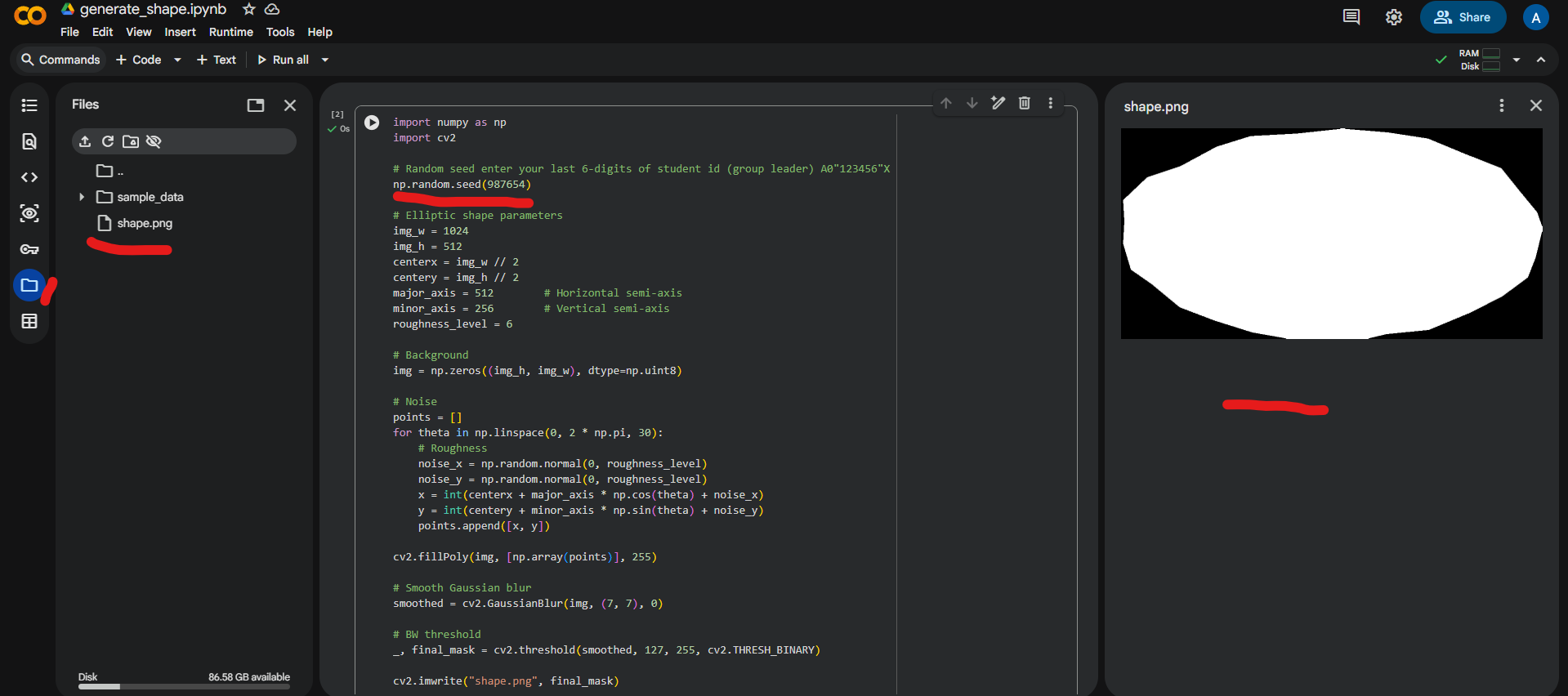Viewport: 1568px width, 696px height.
Task: Add a Text cell
Action: pos(217,60)
